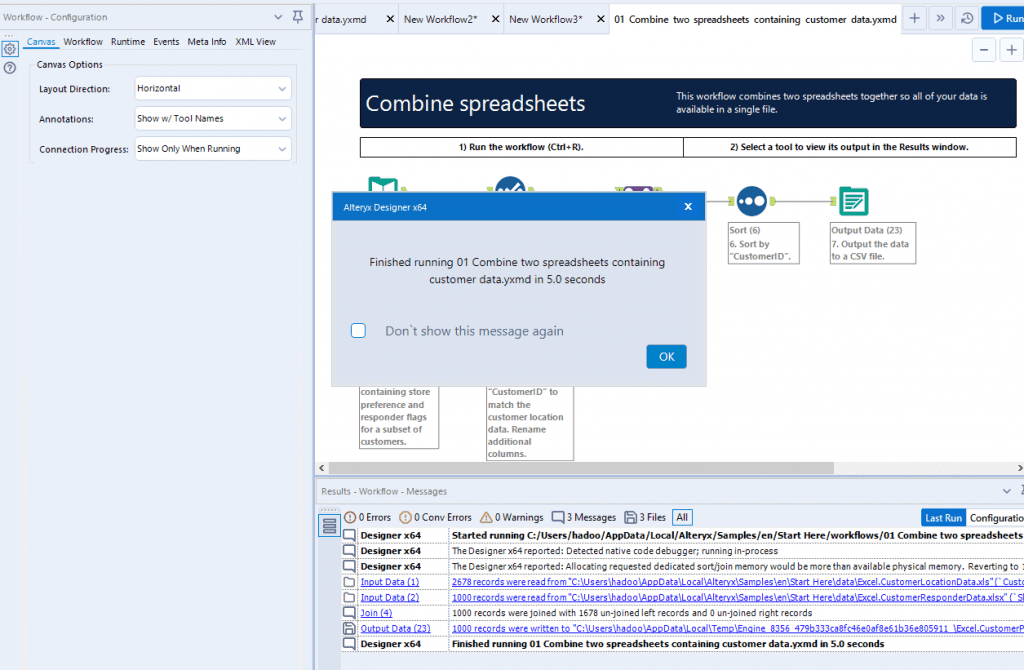Click the messages list view icon
Viewport: 1024px width, 670px height.
coord(329,525)
